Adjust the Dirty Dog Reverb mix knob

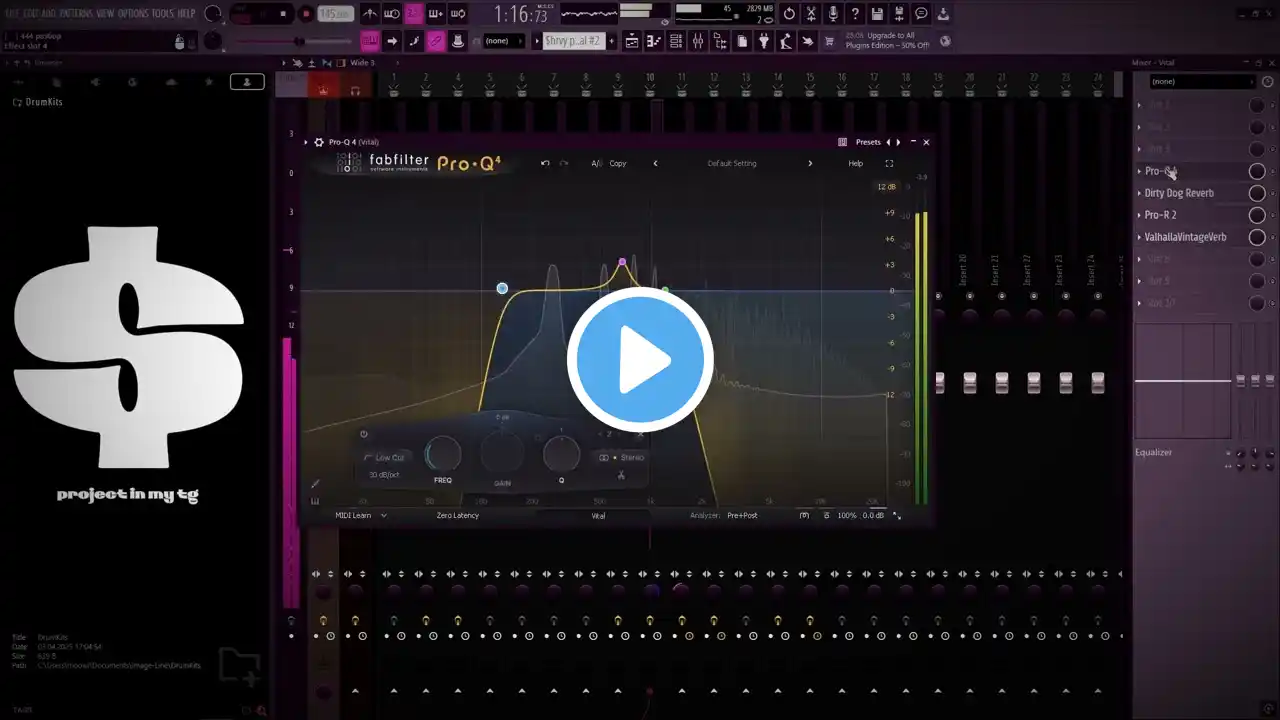point(1257,193)
